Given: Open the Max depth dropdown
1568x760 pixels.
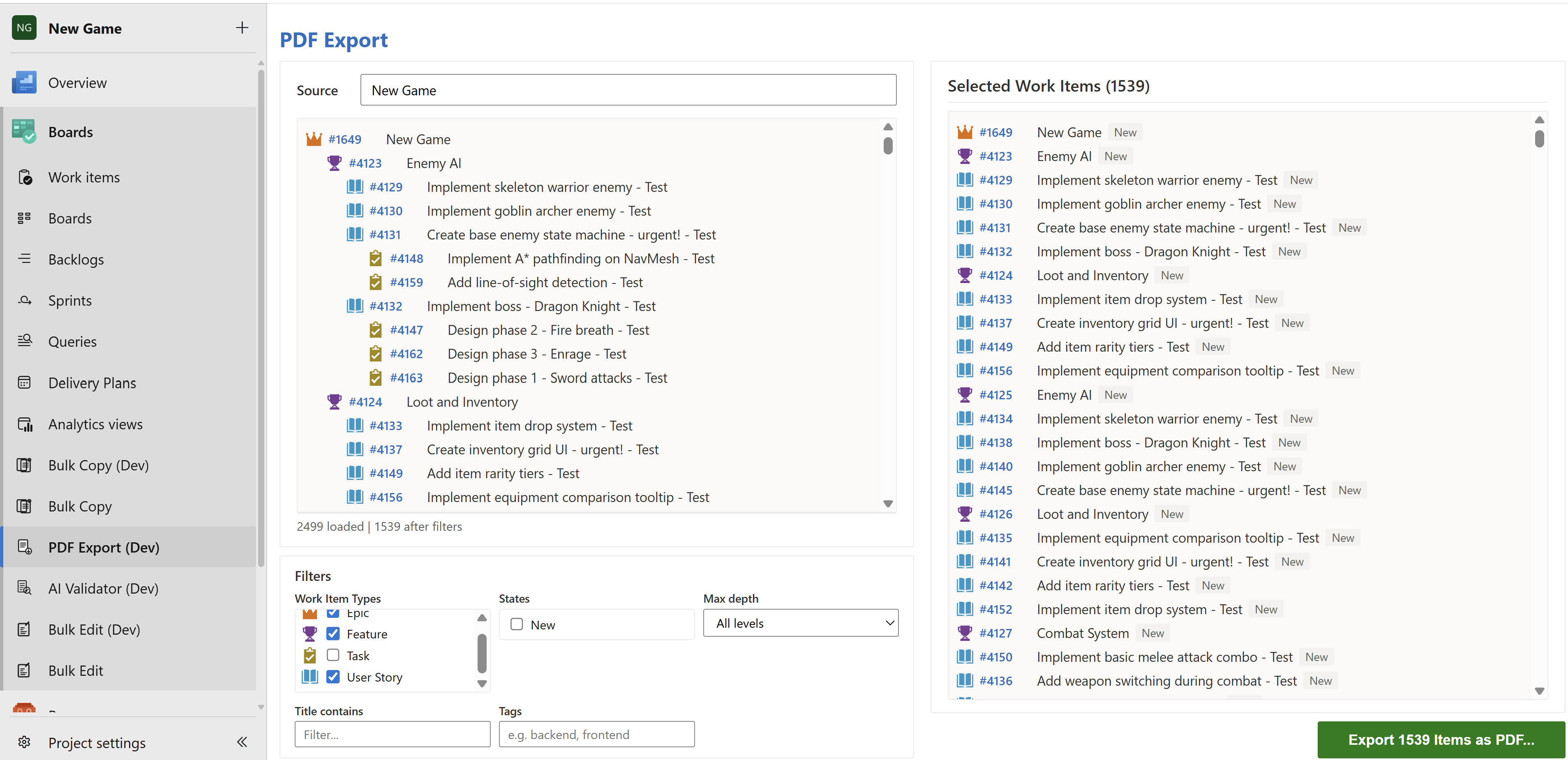Looking at the screenshot, I should click(800, 622).
